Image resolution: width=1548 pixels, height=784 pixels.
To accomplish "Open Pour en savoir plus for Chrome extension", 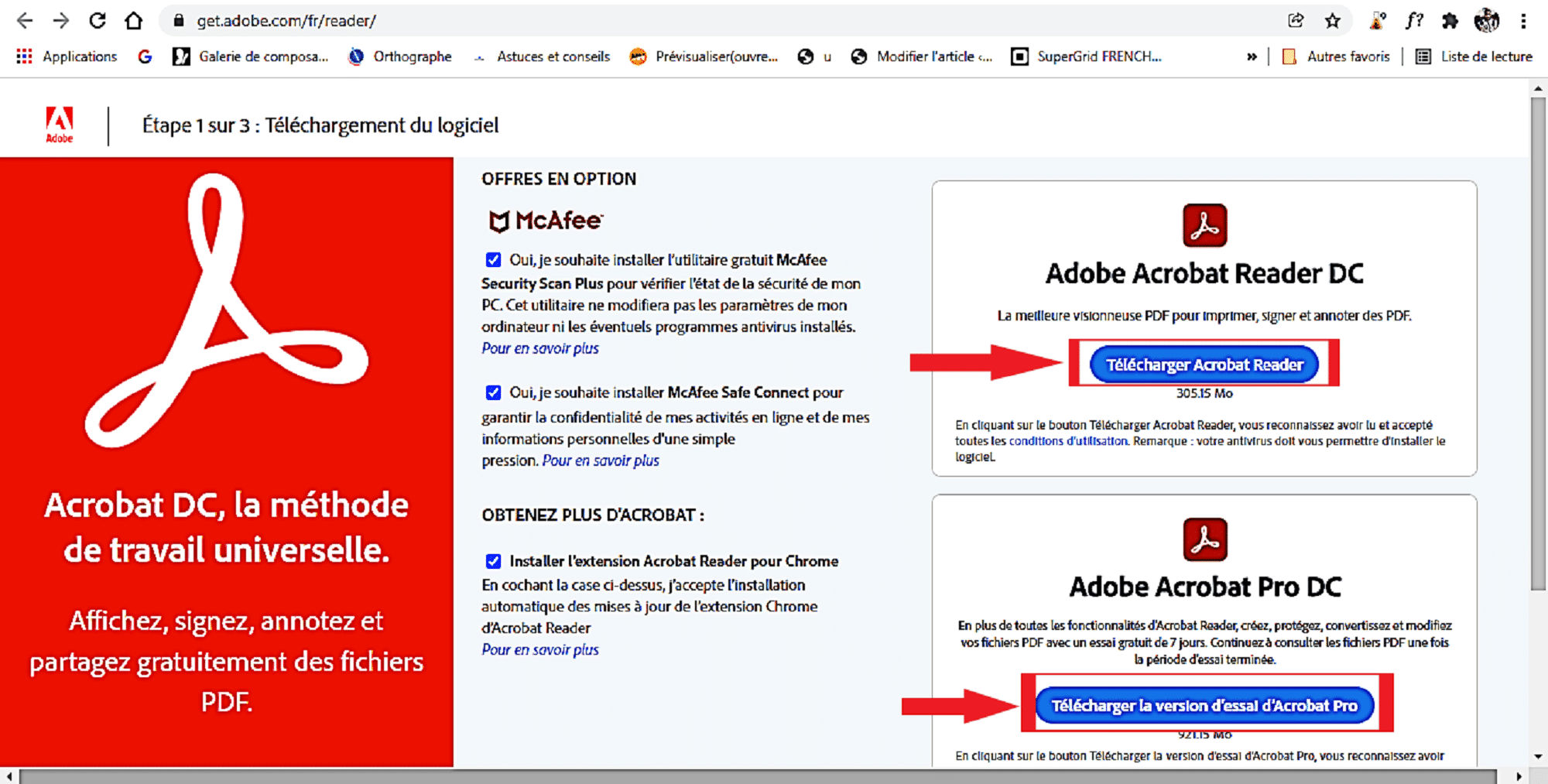I will (x=540, y=649).
